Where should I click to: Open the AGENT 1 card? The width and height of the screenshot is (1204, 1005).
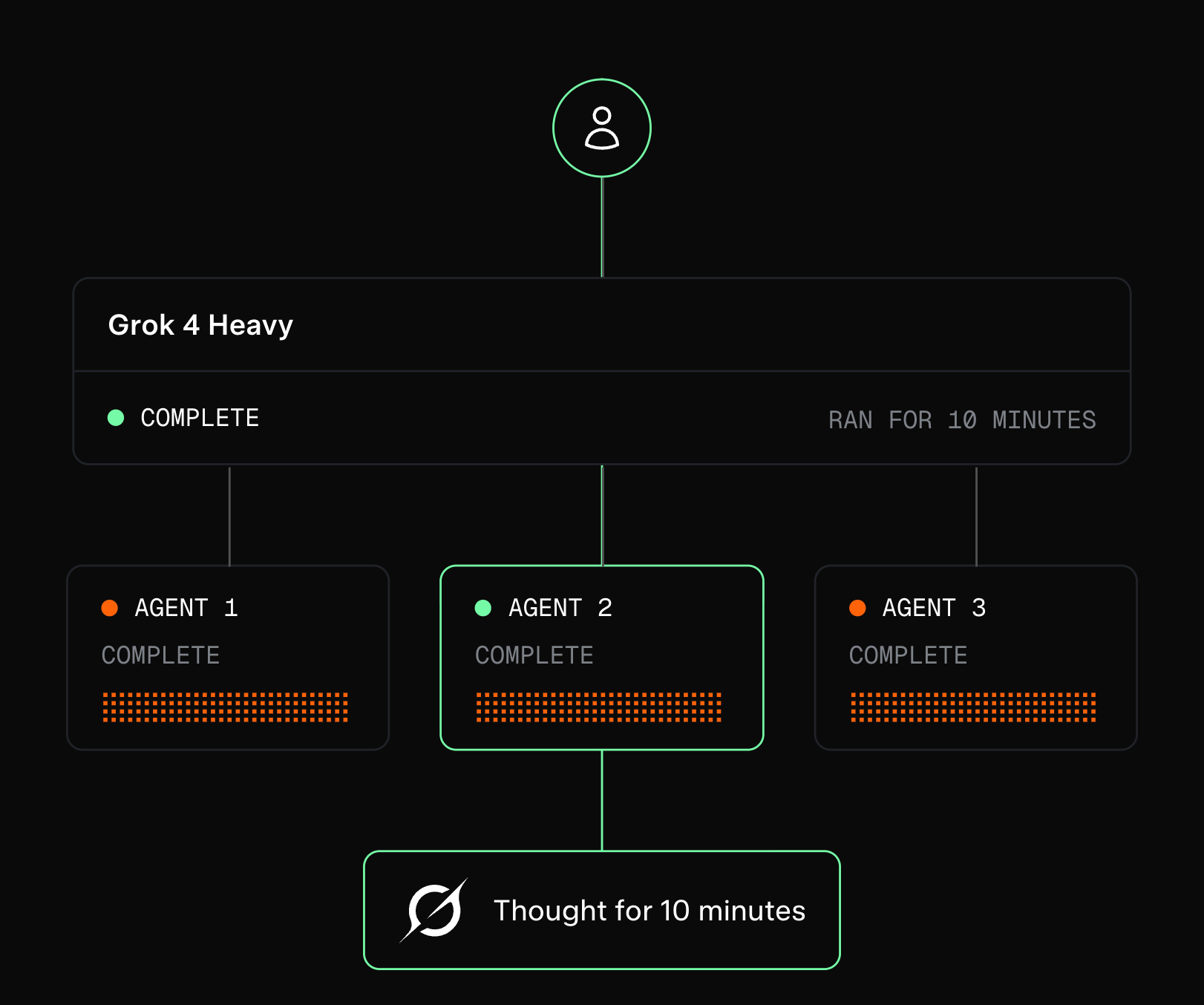(228, 658)
